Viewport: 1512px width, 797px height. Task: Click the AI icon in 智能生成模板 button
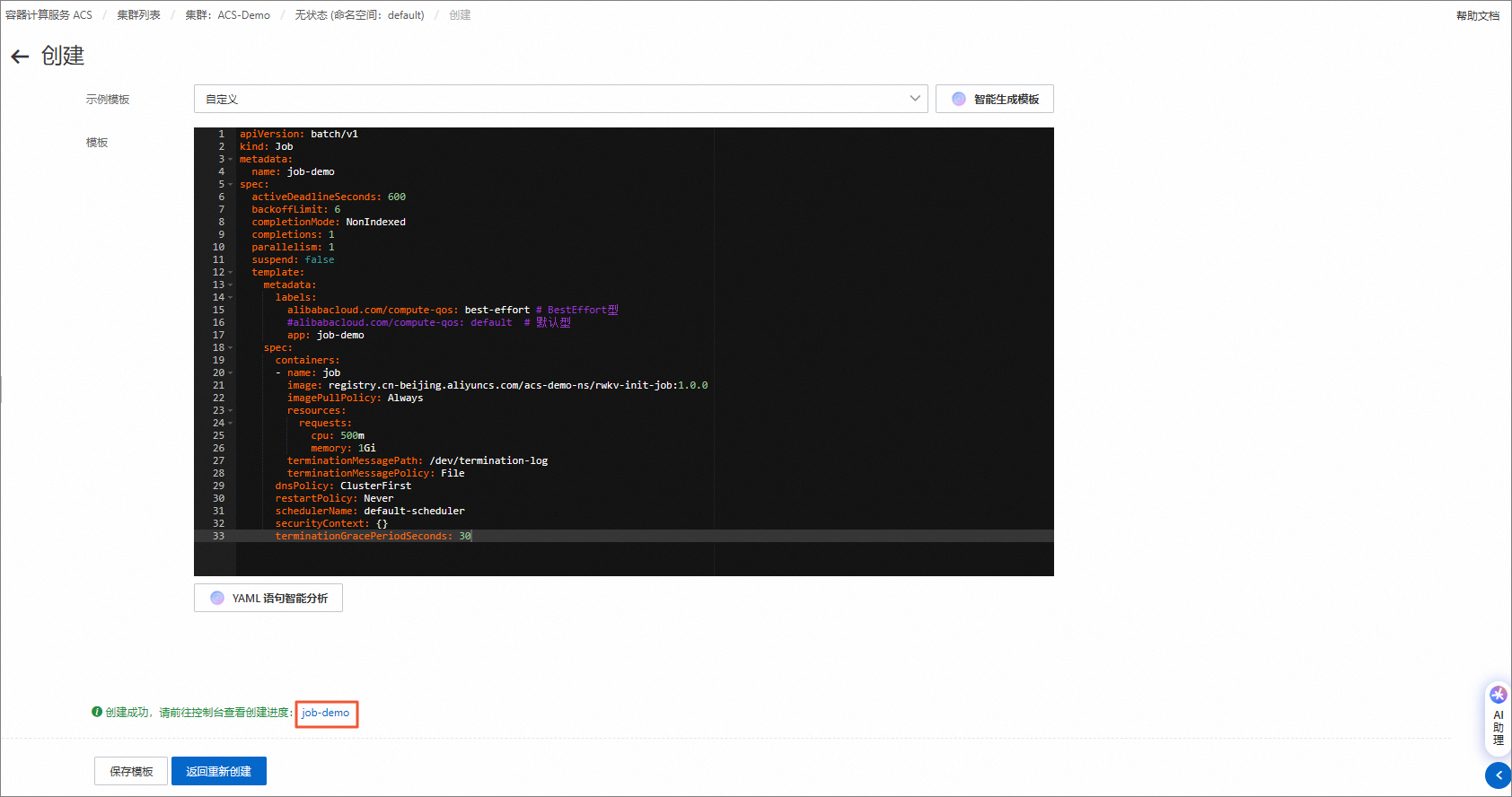click(x=959, y=99)
